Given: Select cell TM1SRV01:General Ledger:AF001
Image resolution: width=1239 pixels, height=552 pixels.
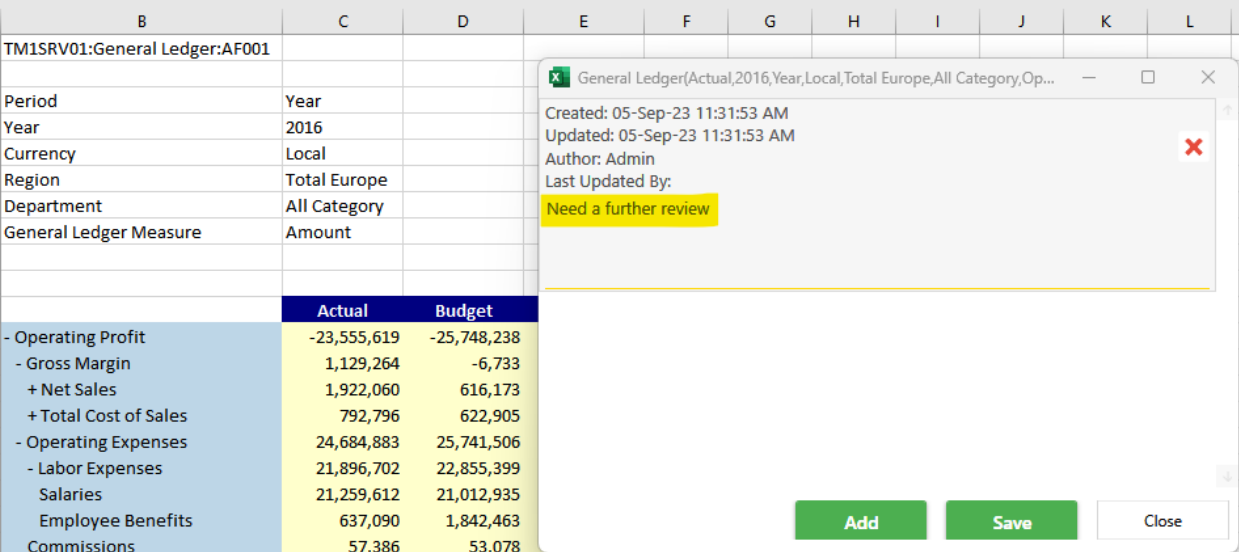Looking at the screenshot, I should pyautogui.click(x=141, y=48).
